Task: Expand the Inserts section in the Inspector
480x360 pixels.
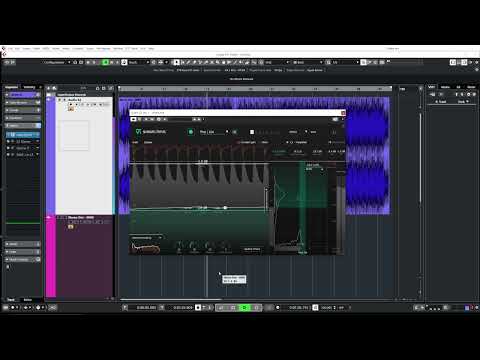Action: (22, 126)
